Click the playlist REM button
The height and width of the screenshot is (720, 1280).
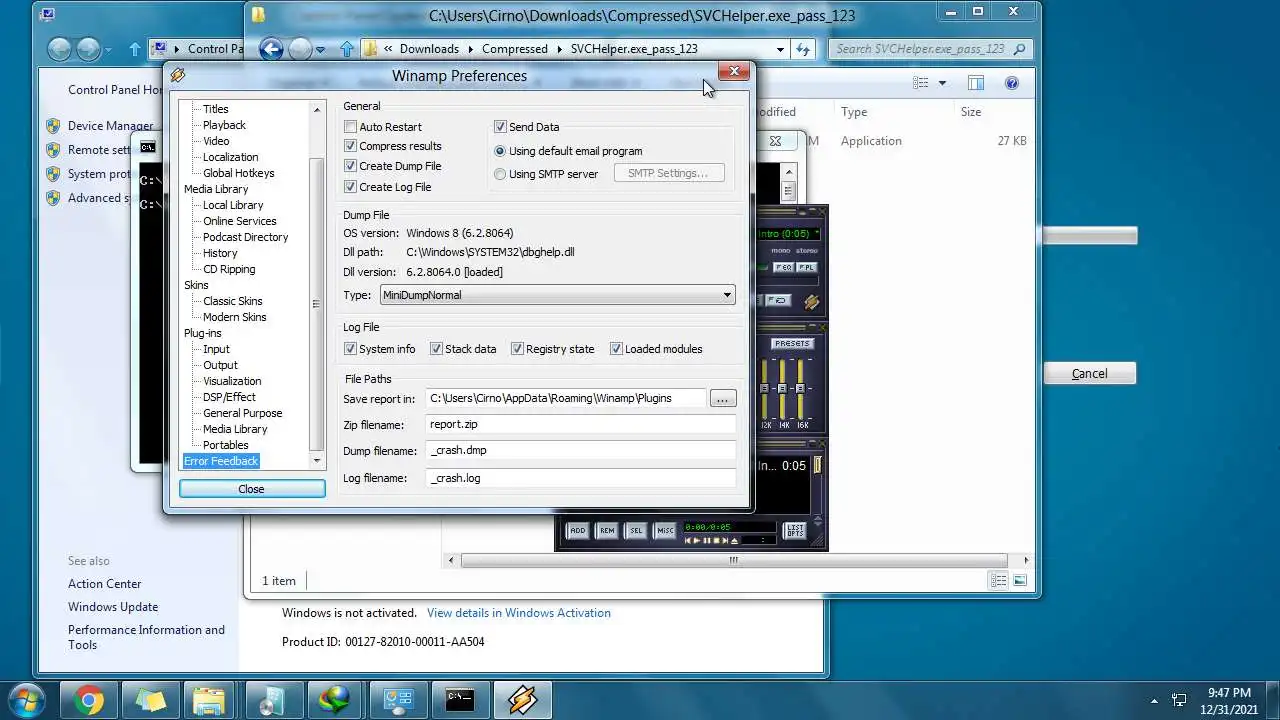[x=606, y=531]
